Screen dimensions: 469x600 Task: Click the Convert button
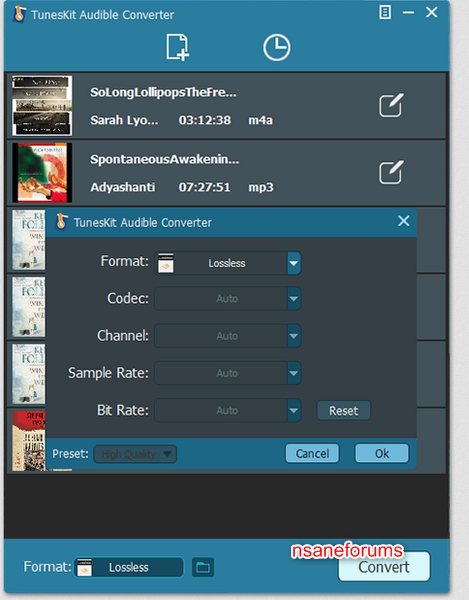(384, 567)
